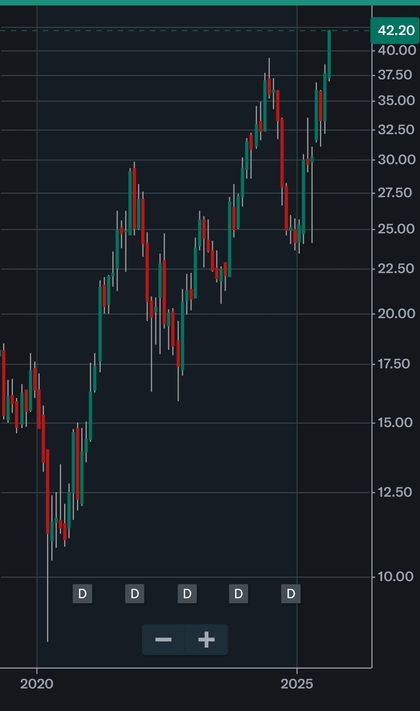Open the middle D dividend marker
The image size is (420, 711).
[x=187, y=594]
